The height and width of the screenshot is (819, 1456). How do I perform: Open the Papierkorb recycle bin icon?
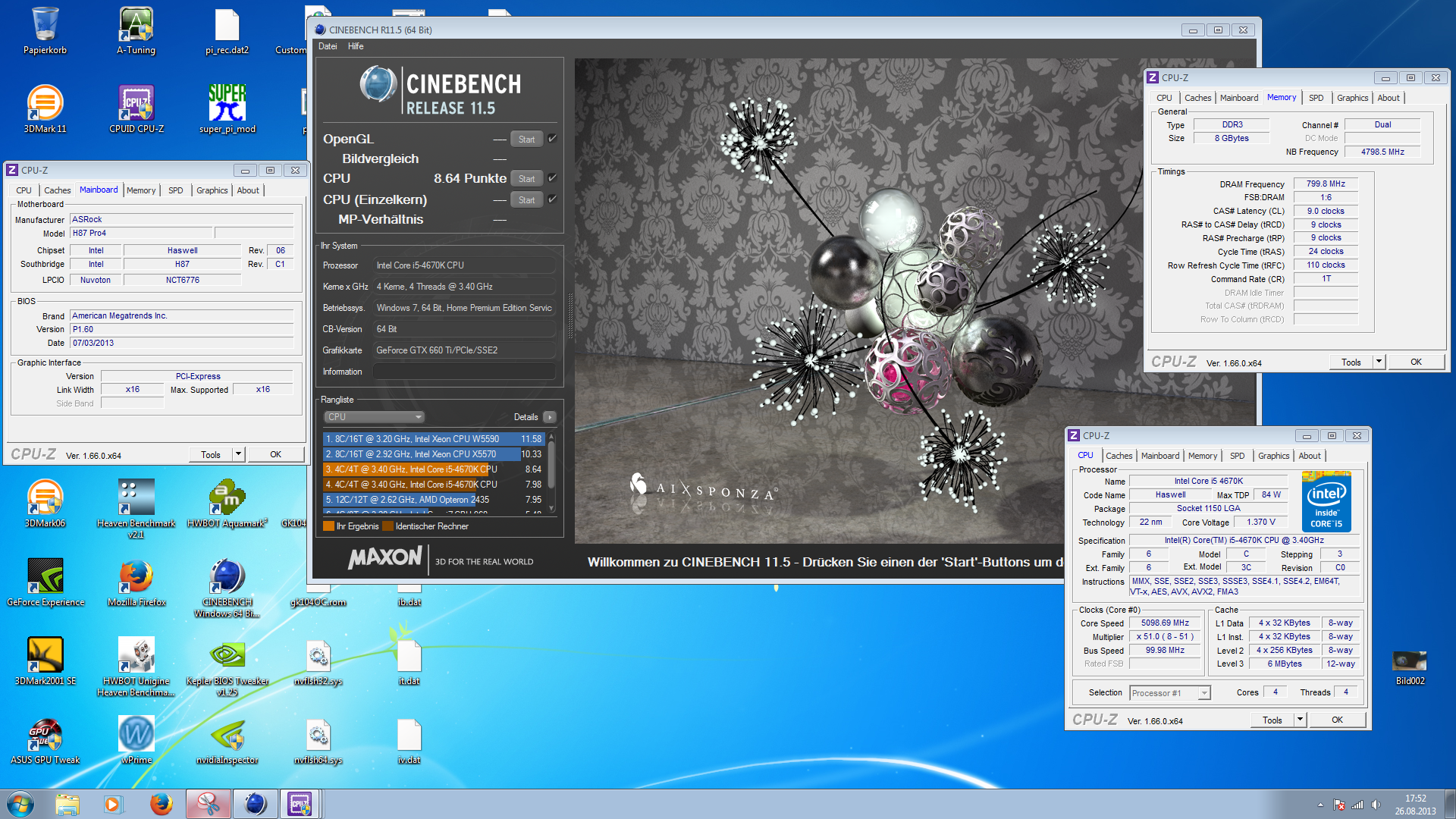[45, 30]
